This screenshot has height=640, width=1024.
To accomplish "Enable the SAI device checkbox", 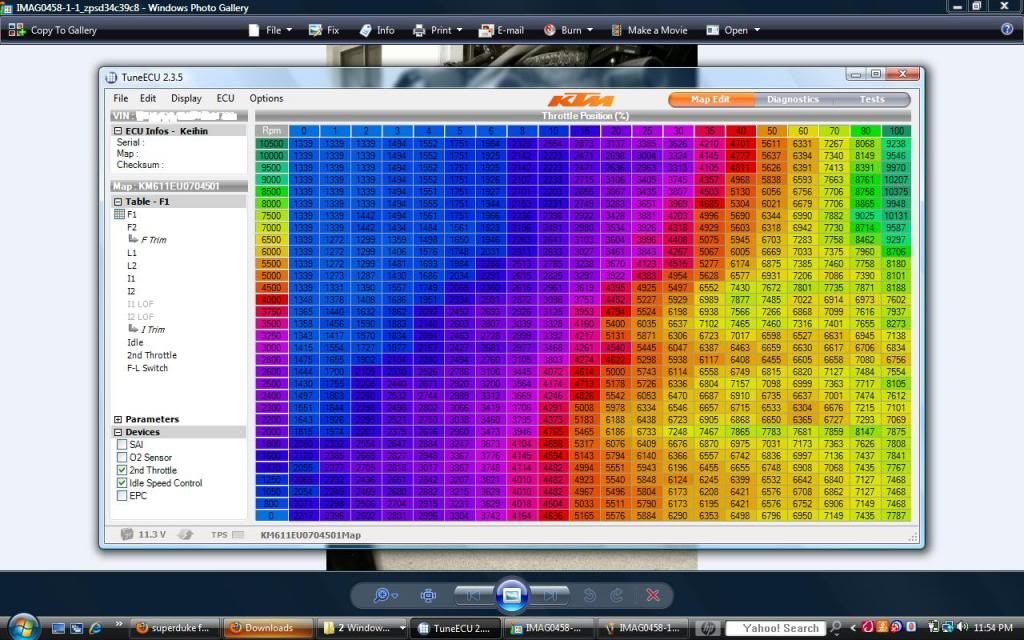I will [x=122, y=445].
